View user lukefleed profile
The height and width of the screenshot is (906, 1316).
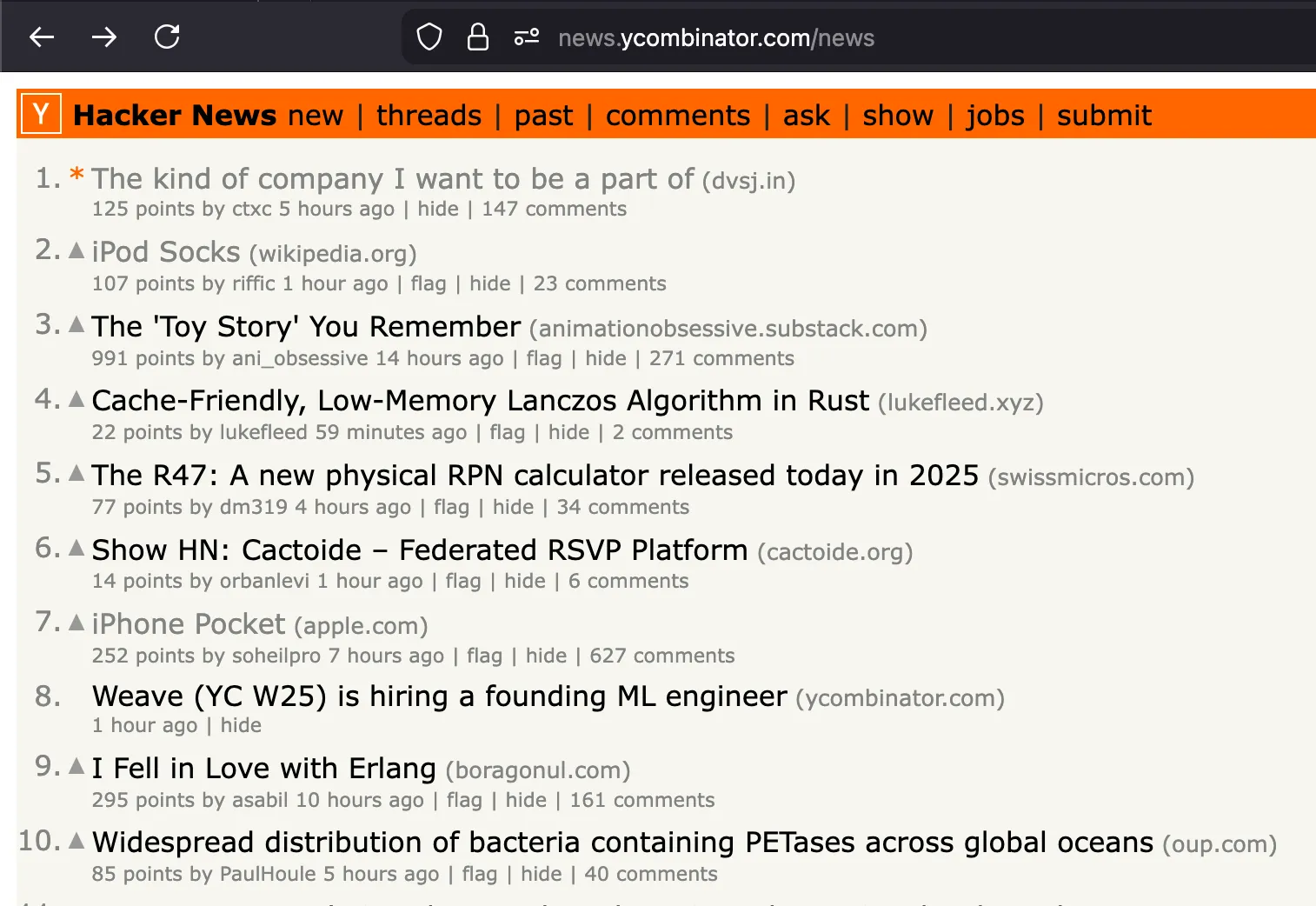[263, 432]
